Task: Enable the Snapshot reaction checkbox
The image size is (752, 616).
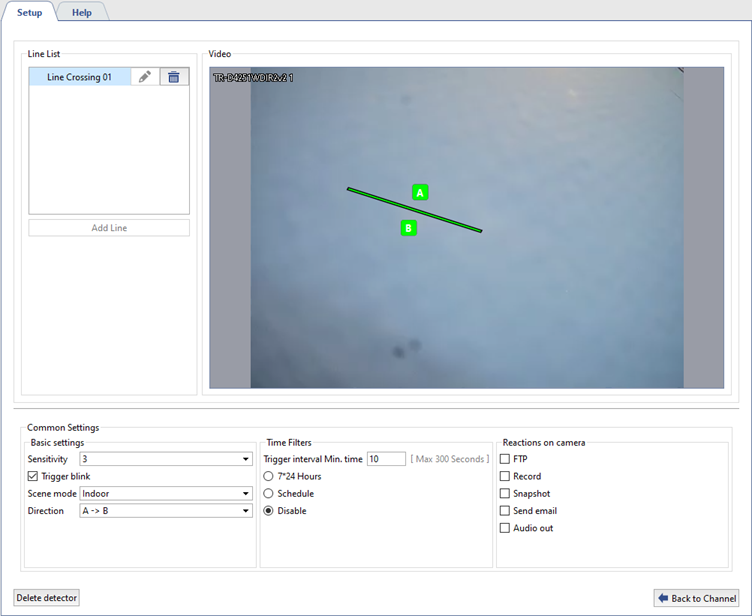Action: click(x=505, y=493)
